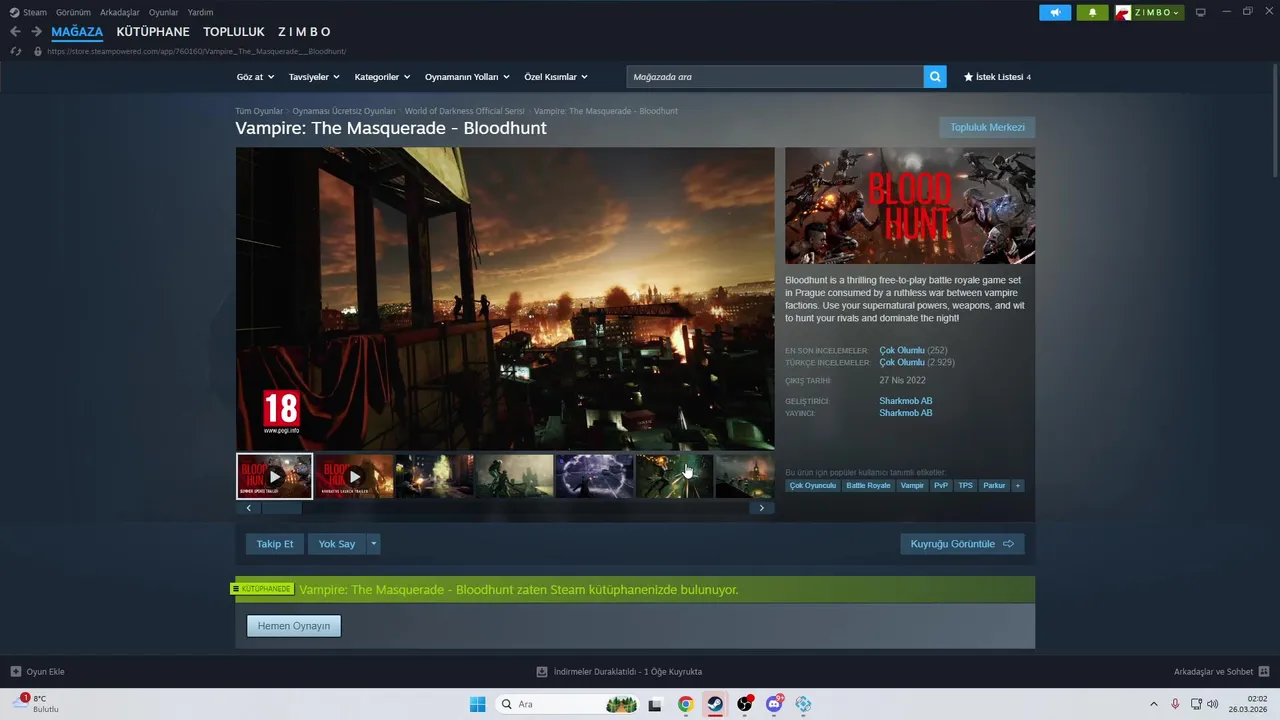Show hidden system tray icons
1280x720 pixels.
[1153, 704]
